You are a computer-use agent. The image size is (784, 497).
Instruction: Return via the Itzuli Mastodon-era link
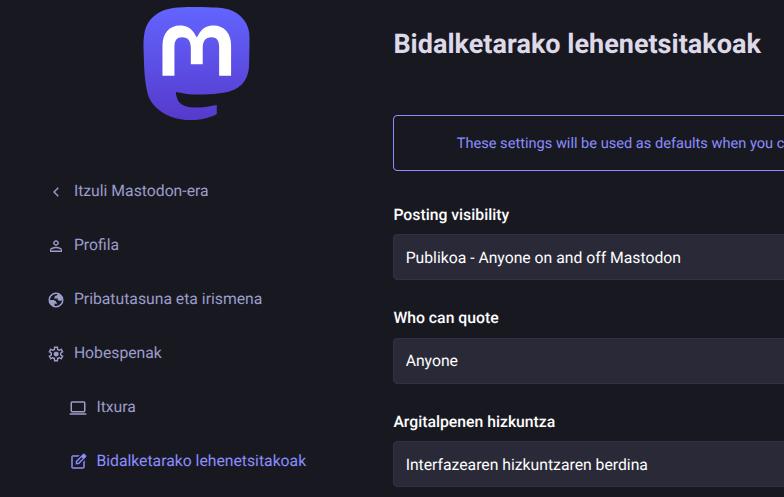(x=141, y=191)
